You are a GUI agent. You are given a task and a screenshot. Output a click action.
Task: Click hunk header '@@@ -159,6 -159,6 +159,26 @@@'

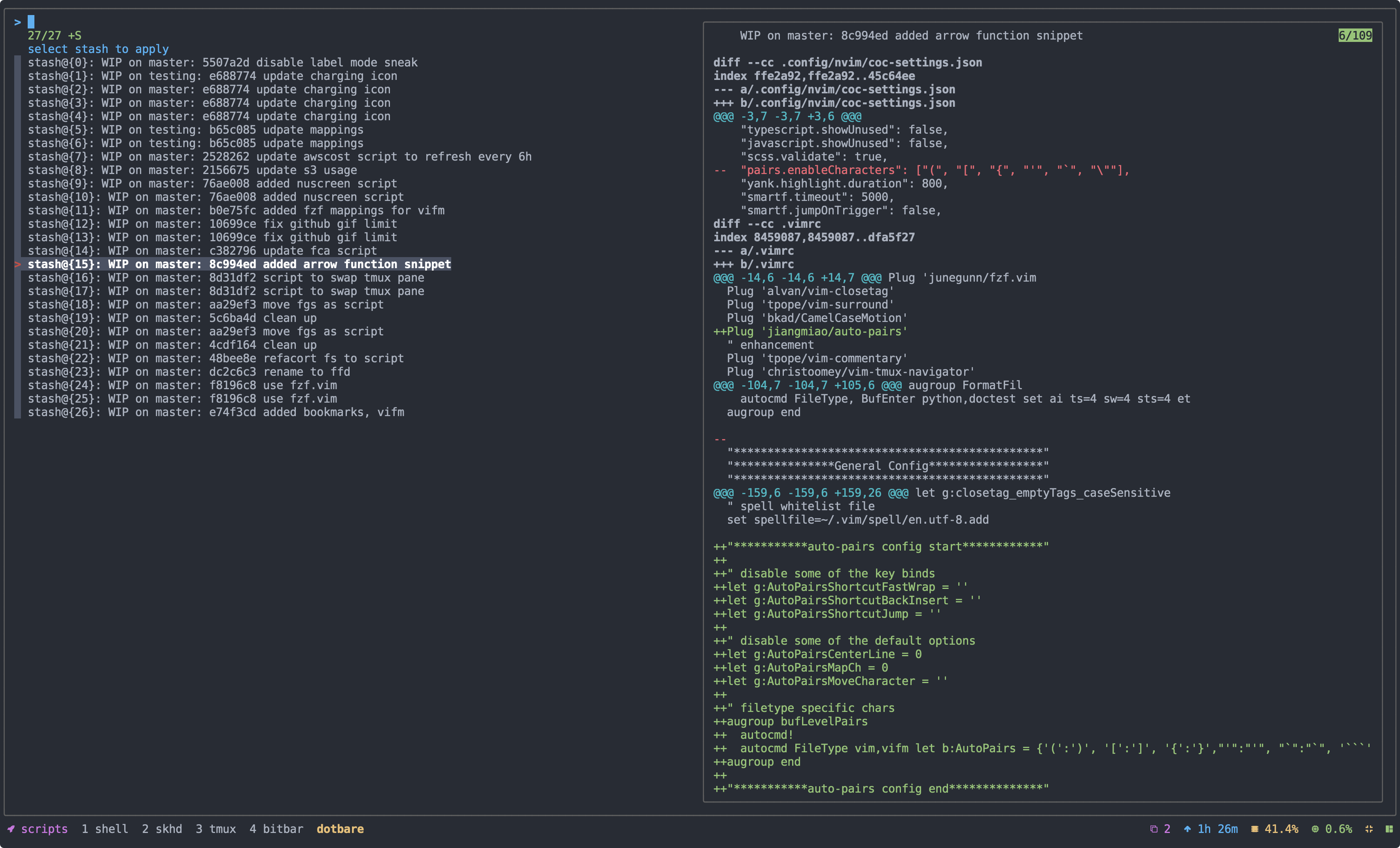pyautogui.click(x=811, y=493)
